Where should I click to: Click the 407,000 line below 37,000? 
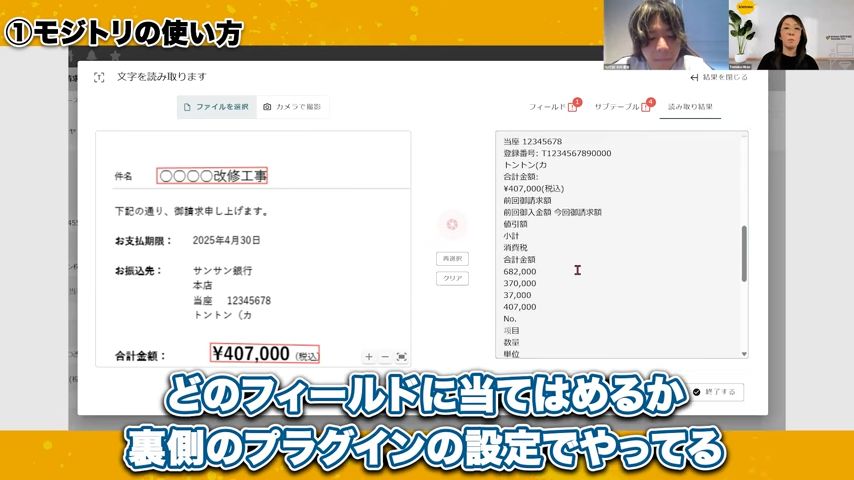(520, 307)
